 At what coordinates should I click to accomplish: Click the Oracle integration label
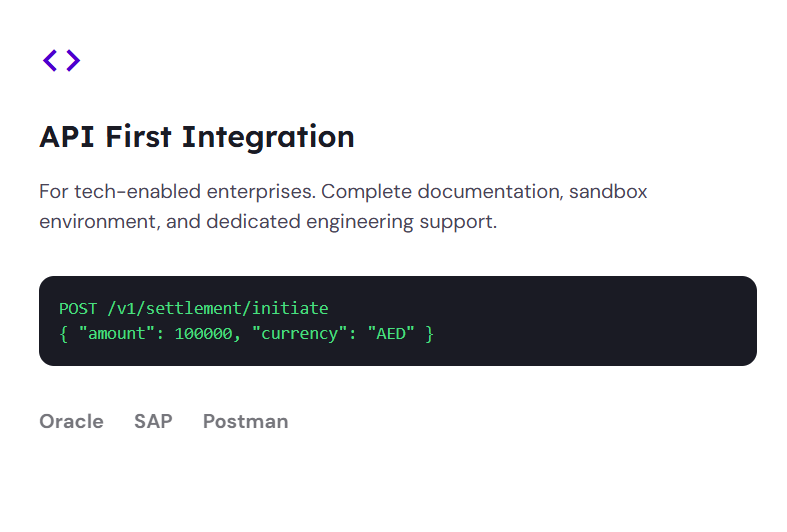[x=71, y=422]
